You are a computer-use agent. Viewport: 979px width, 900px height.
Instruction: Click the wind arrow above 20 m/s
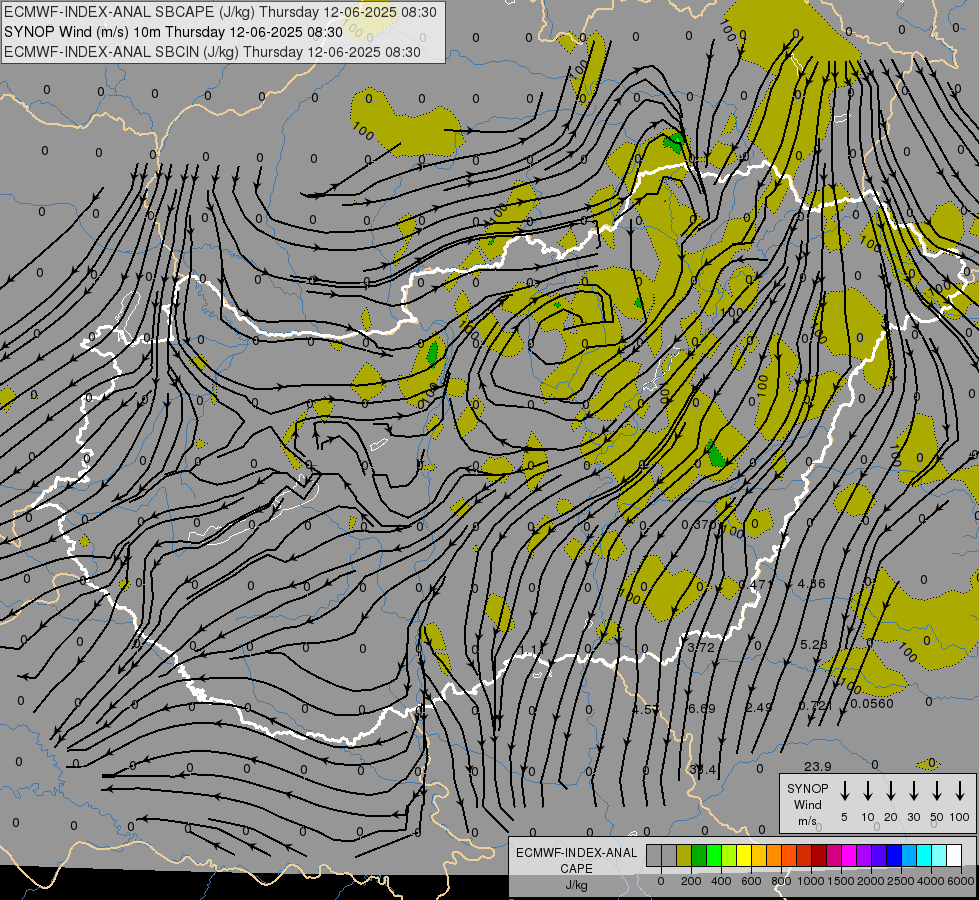pos(890,791)
